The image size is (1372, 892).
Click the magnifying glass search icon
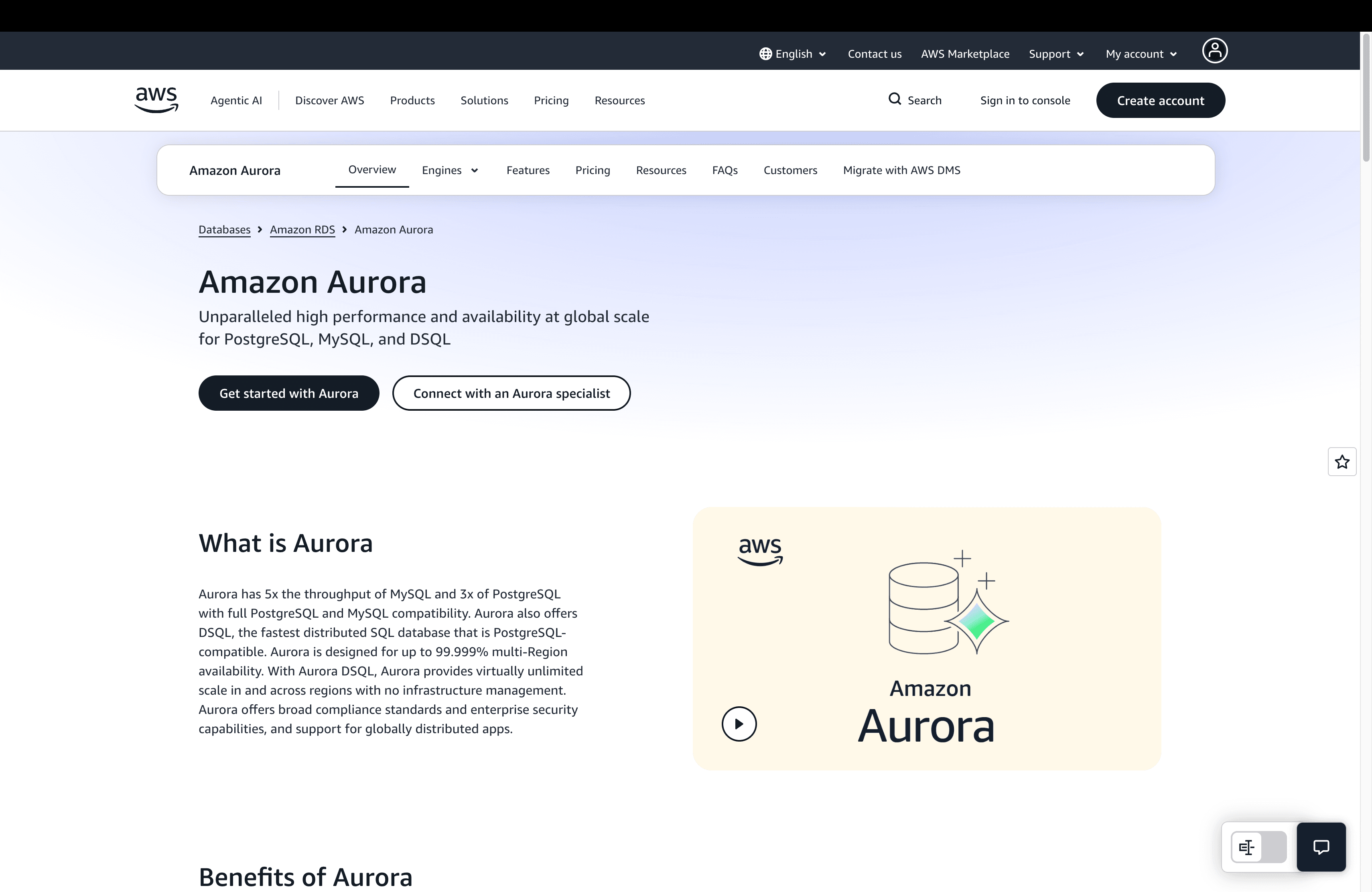(894, 99)
